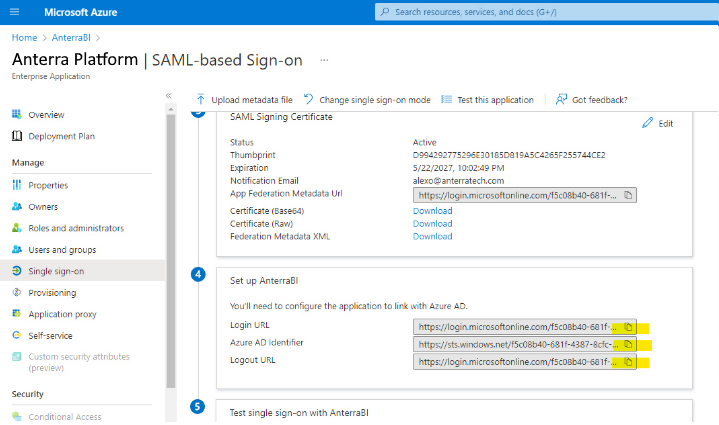Open the Azure portal hamburger menu
The image size is (719, 425).
coord(15,12)
